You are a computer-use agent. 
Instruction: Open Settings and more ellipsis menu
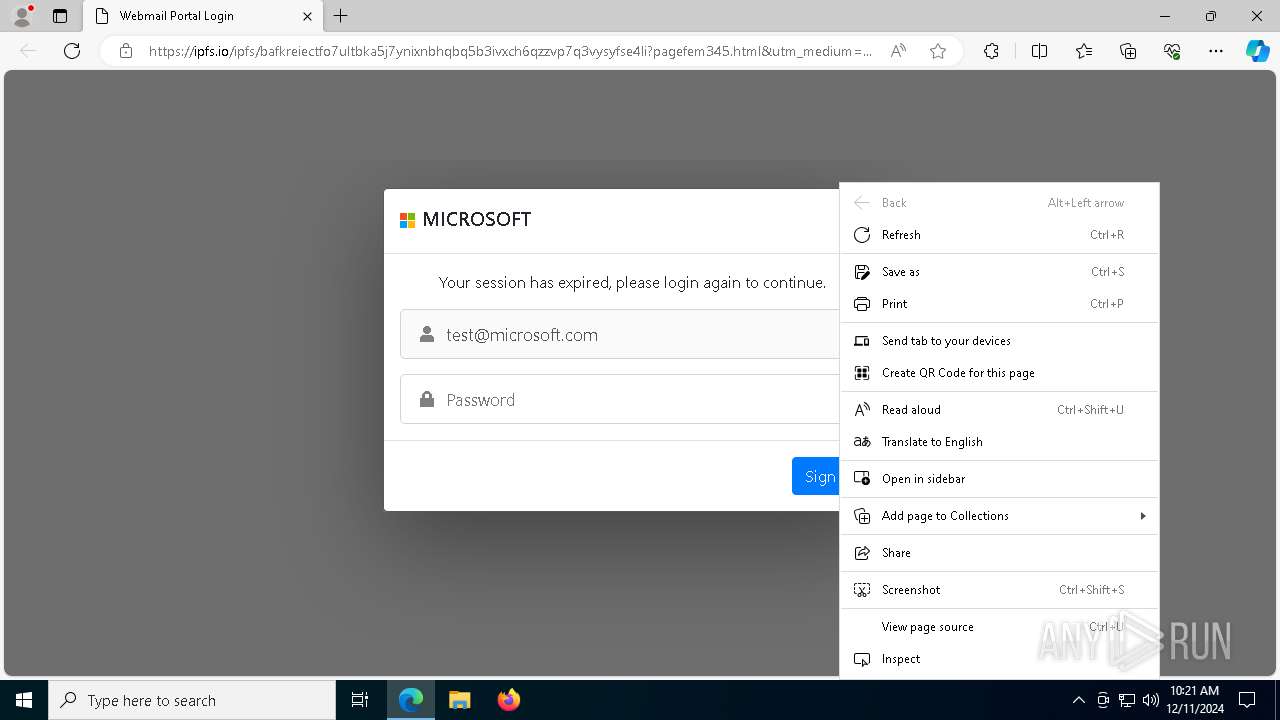point(1216,51)
